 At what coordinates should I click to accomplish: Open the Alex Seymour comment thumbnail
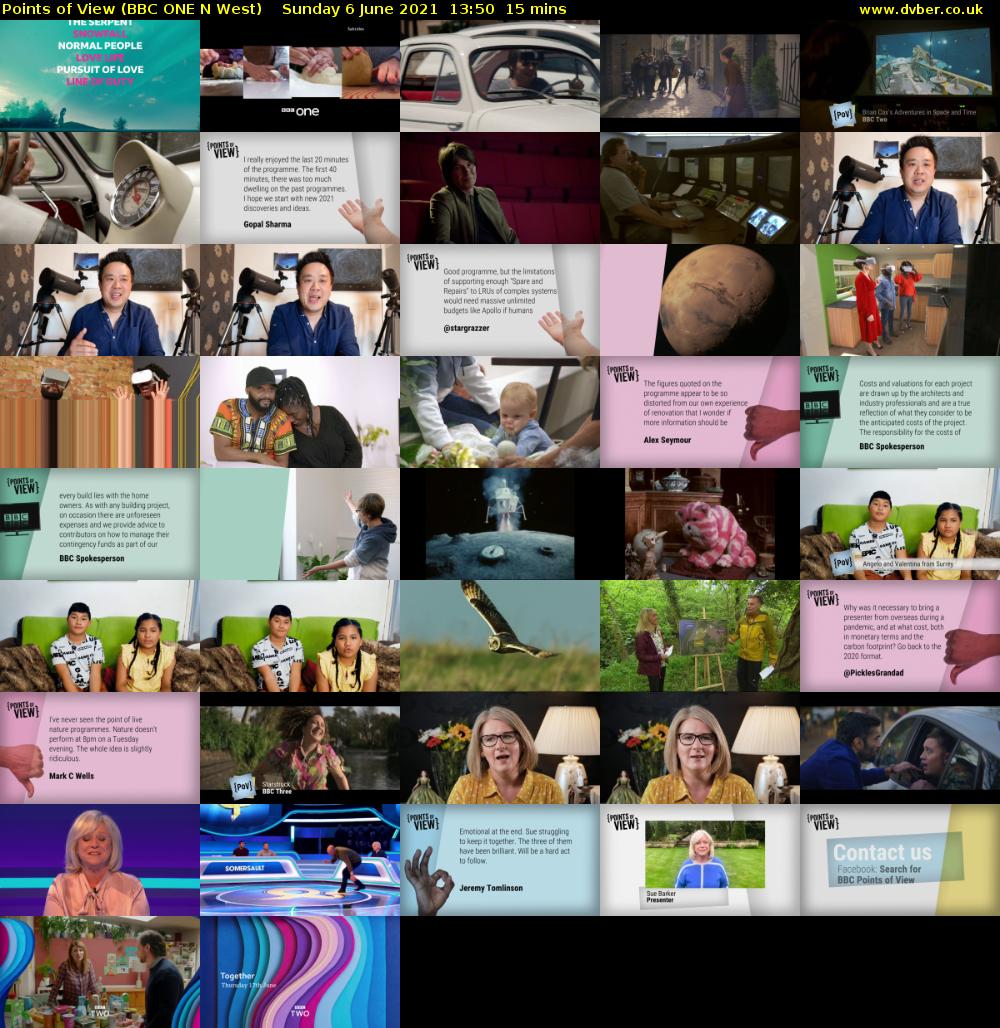(x=700, y=412)
